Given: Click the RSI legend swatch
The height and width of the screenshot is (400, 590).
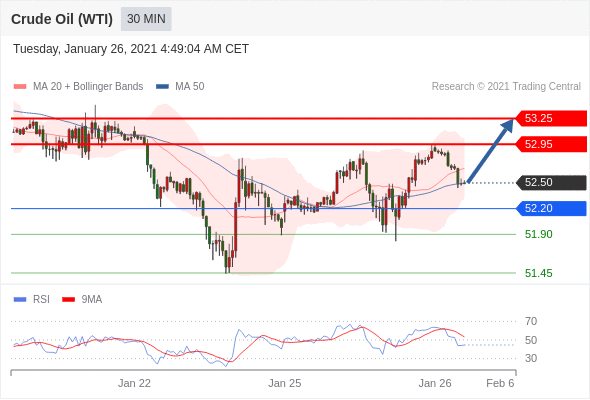Looking at the screenshot, I should click(x=20, y=300).
